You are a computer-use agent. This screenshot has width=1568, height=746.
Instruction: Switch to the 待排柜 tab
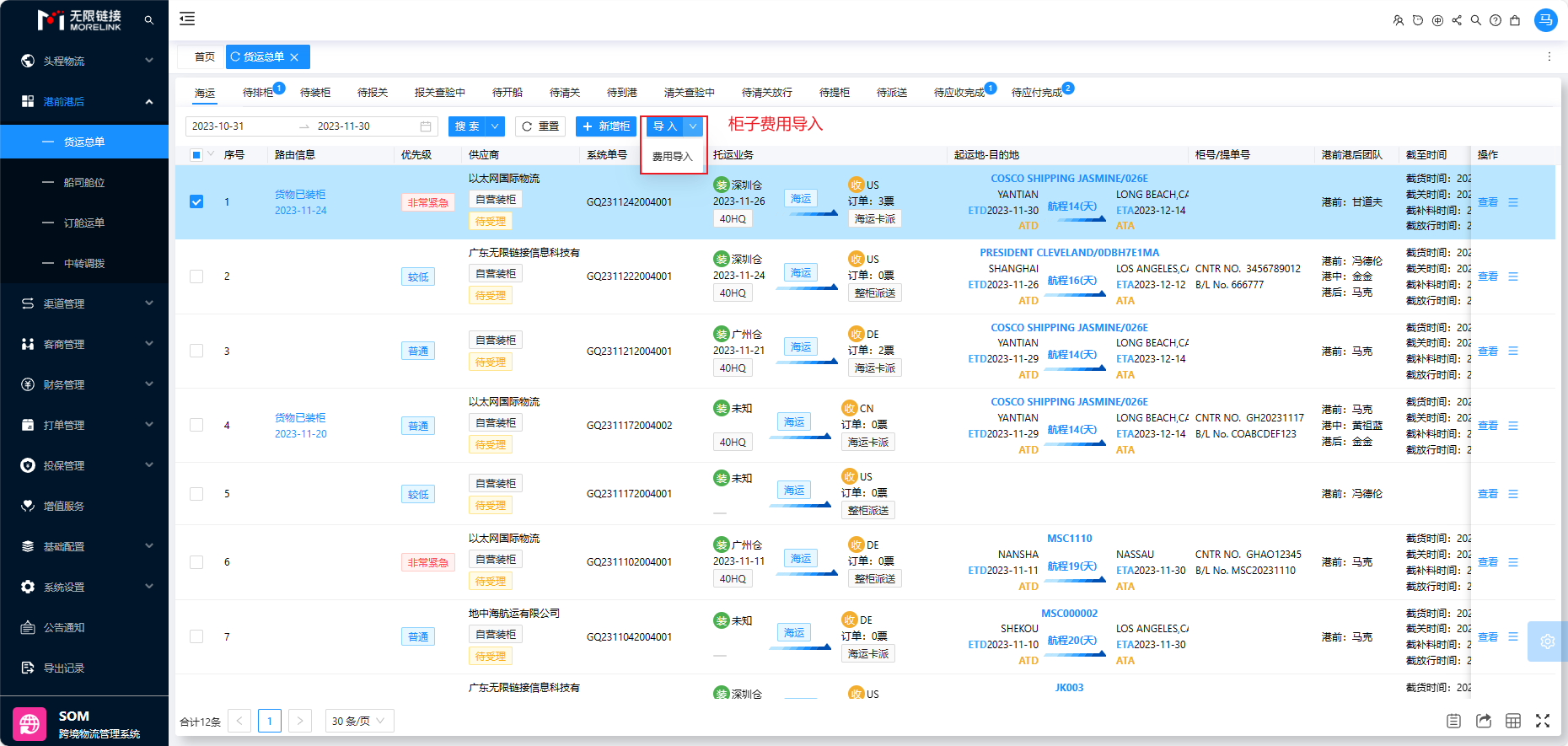[258, 93]
